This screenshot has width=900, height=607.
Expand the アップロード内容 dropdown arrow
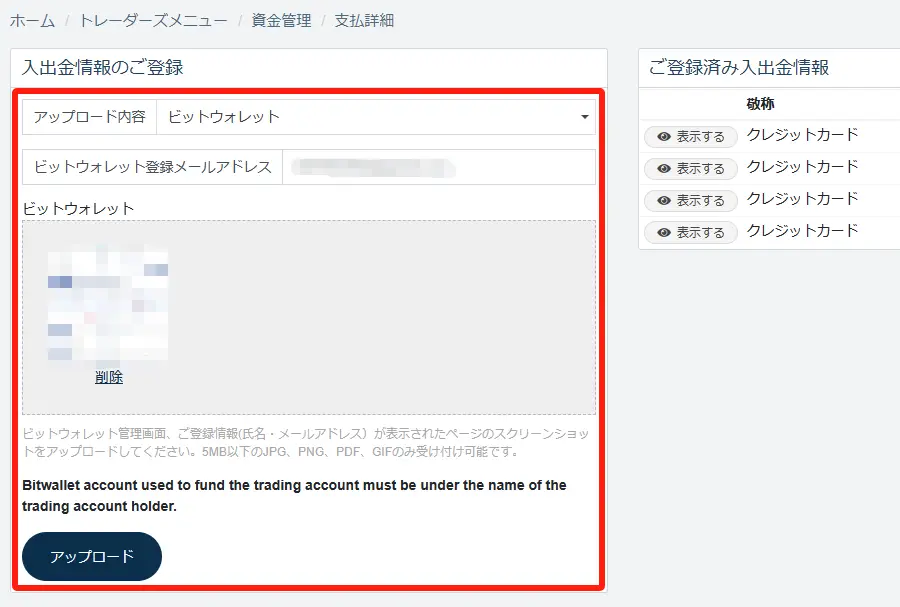(584, 117)
